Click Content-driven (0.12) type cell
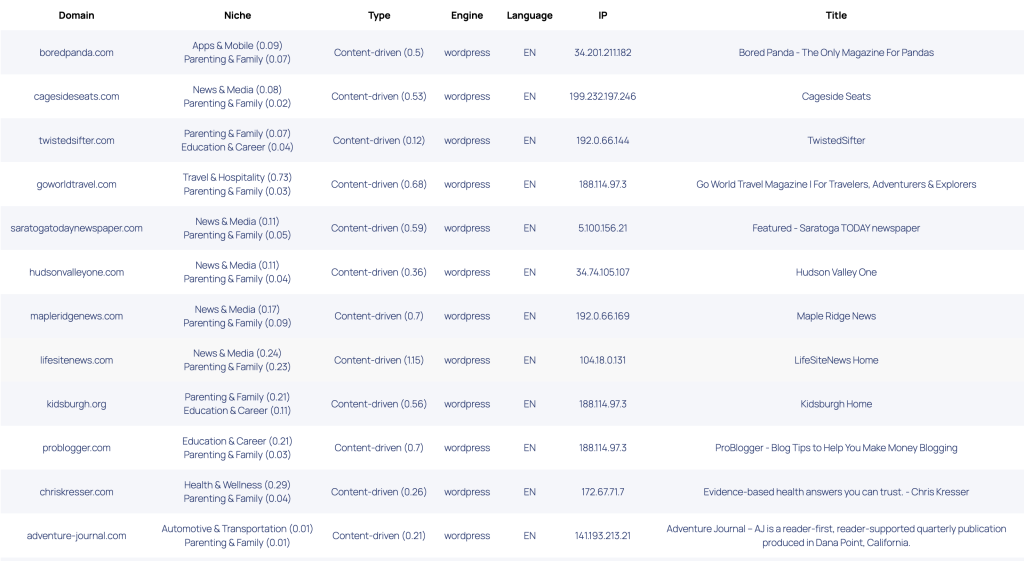Image resolution: width=1024 pixels, height=561 pixels. [x=379, y=140]
